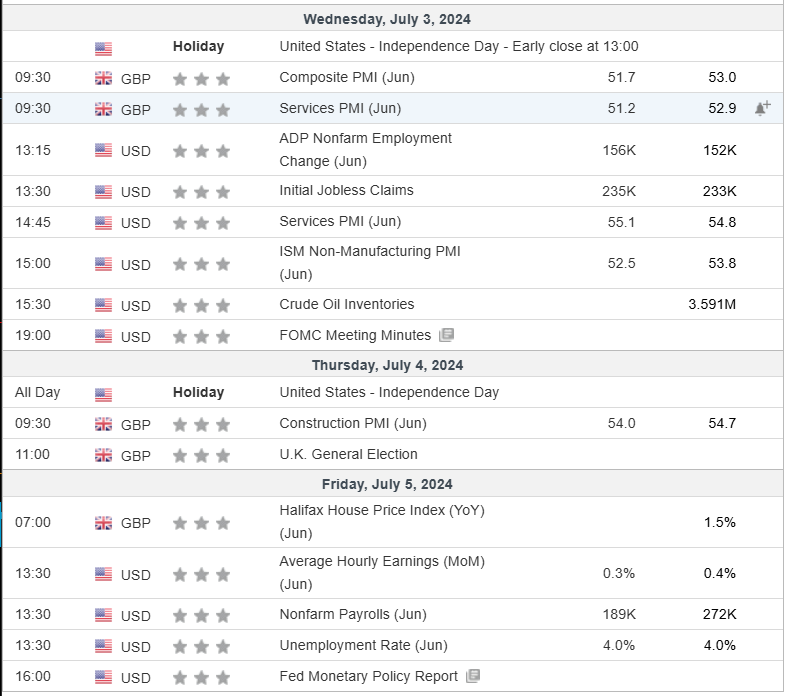
Task: Click US flag on Nonfarm Payrolls row
Action: (x=104, y=615)
